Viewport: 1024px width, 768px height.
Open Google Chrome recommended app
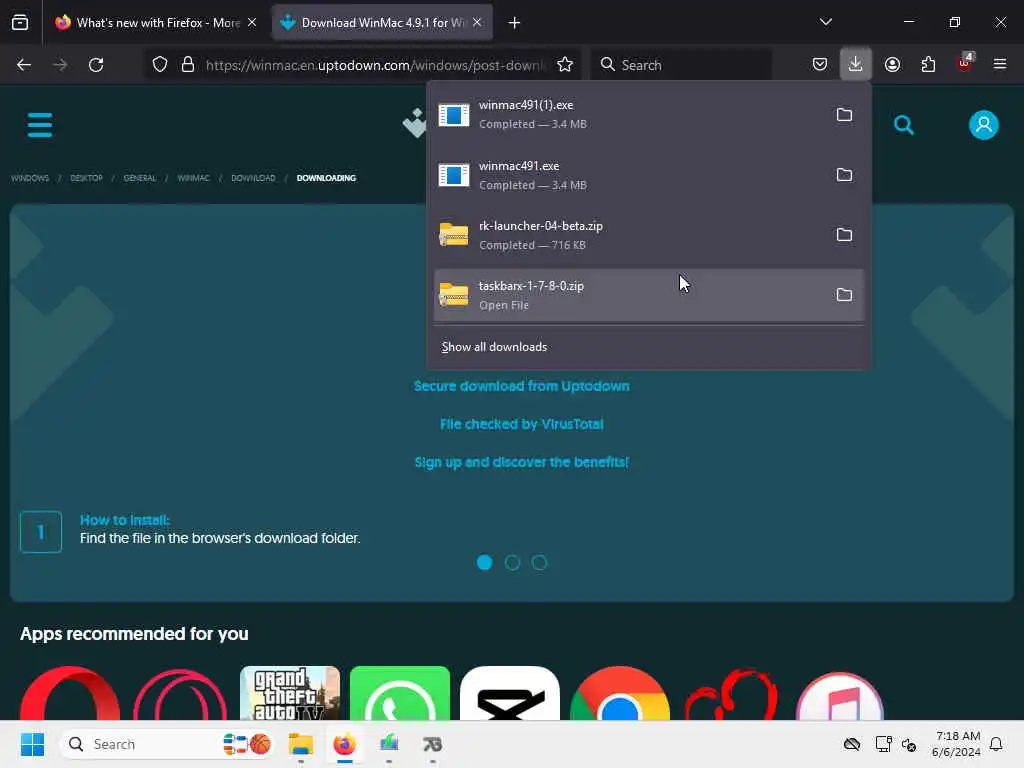pyautogui.click(x=620, y=693)
